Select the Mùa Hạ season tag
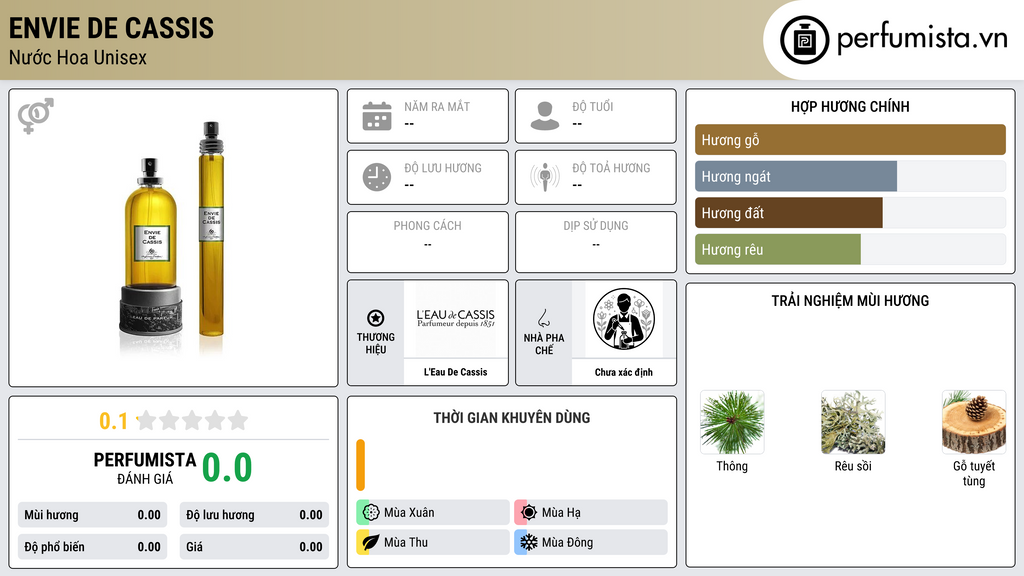1024x576 pixels. (x=591, y=513)
